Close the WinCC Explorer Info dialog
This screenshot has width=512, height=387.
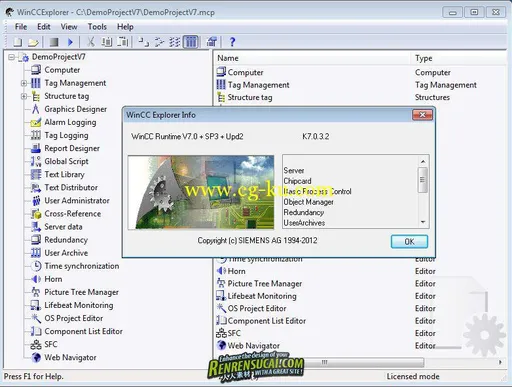pos(422,115)
